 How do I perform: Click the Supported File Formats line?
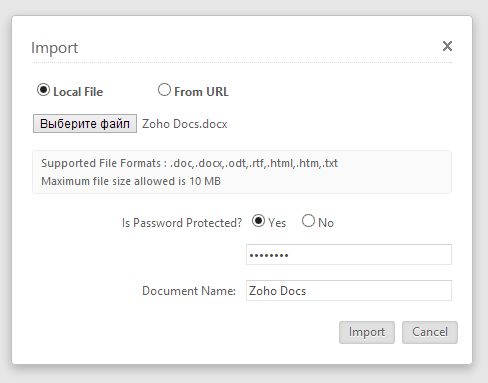pos(189,163)
